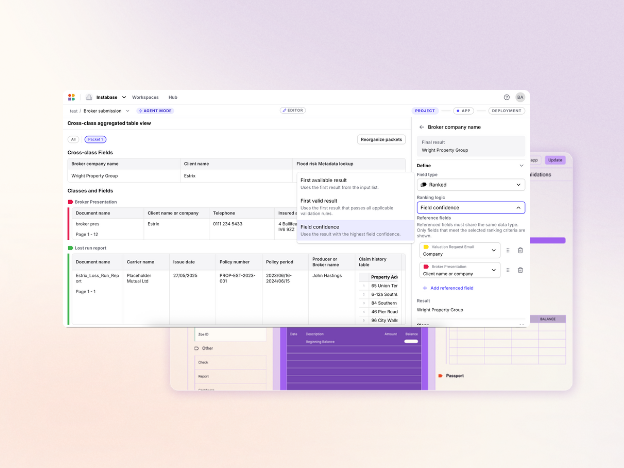Switch to the App stage tab
This screenshot has width=624, height=468.
point(463,111)
